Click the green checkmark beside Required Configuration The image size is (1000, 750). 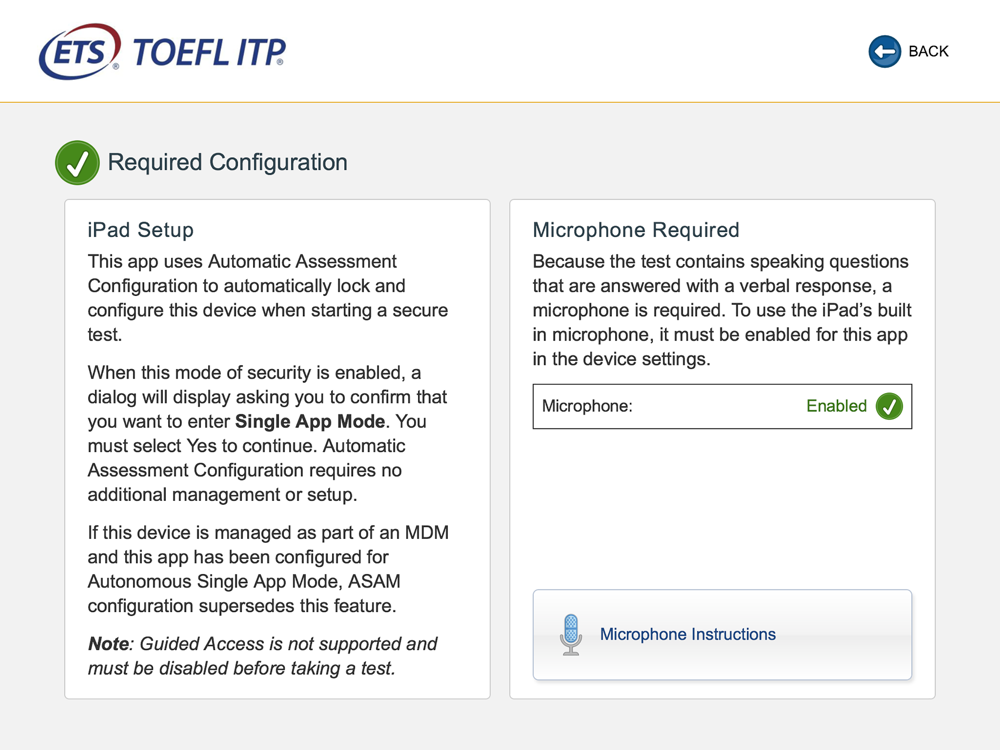(77, 163)
